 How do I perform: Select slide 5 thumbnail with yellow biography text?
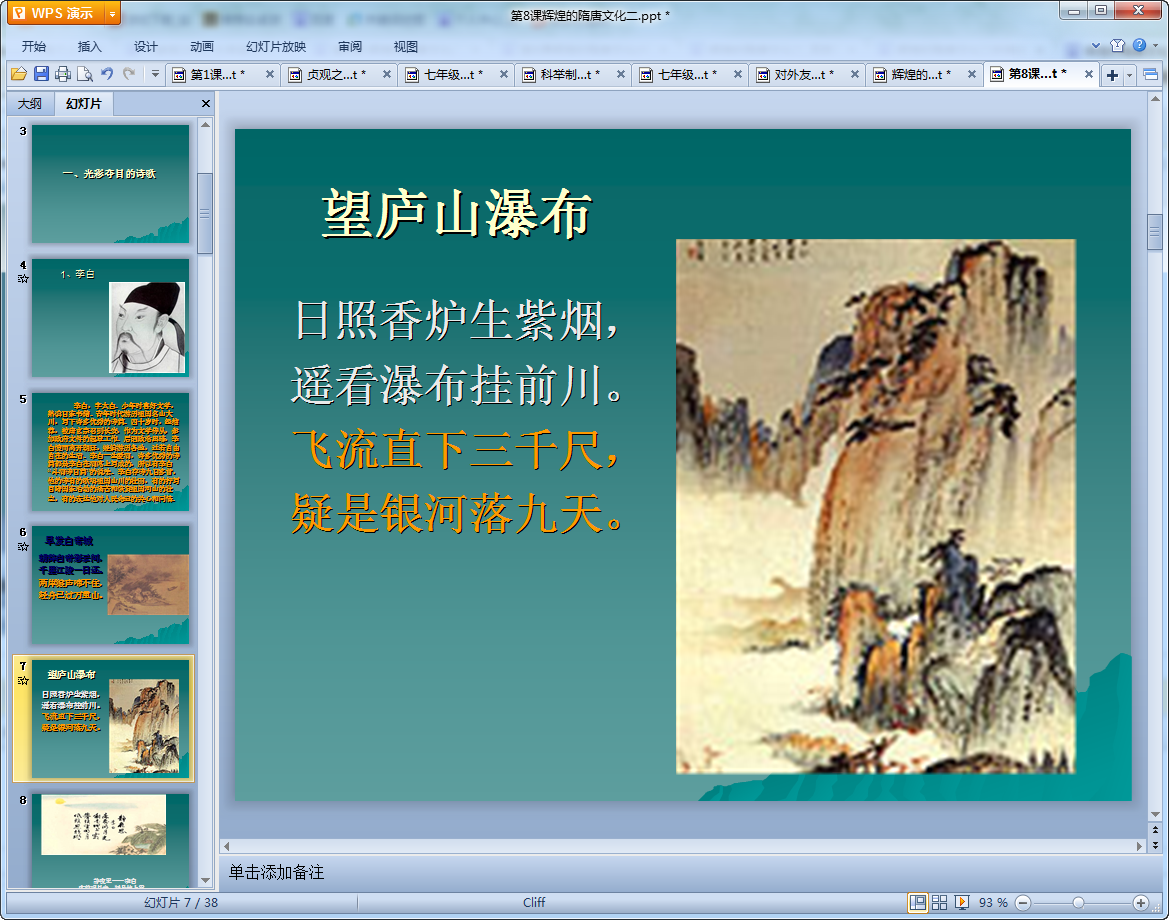coord(110,451)
